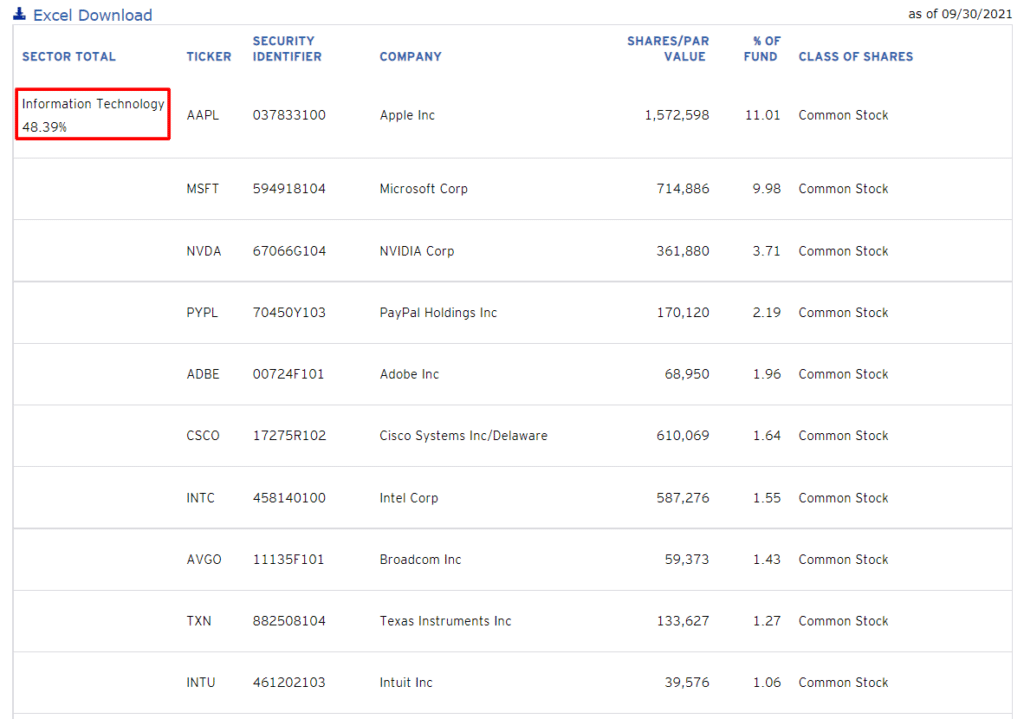This screenshot has height=719, width=1024.
Task: Click the ADBE ticker cell
Action: click(203, 374)
